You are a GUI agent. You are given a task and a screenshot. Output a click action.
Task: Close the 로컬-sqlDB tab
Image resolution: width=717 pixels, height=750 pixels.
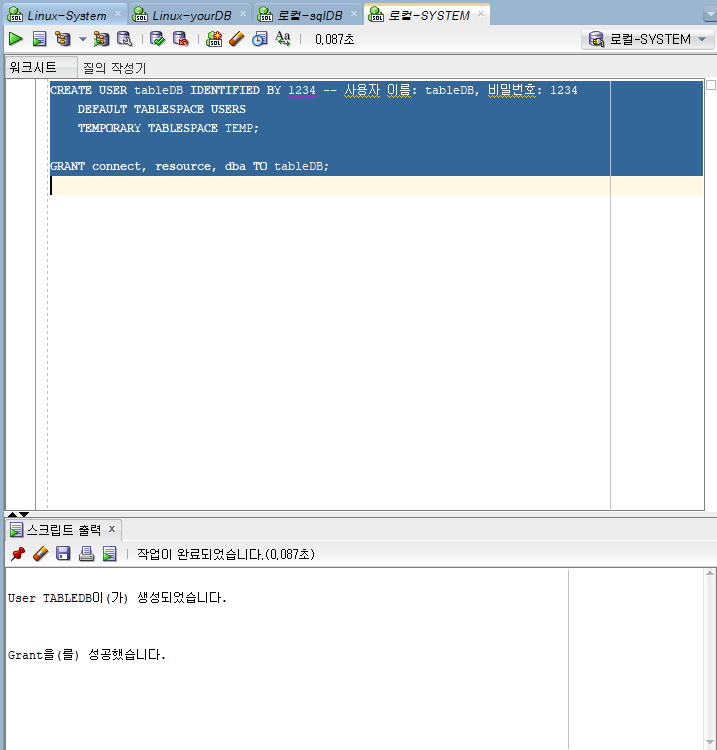click(x=354, y=14)
